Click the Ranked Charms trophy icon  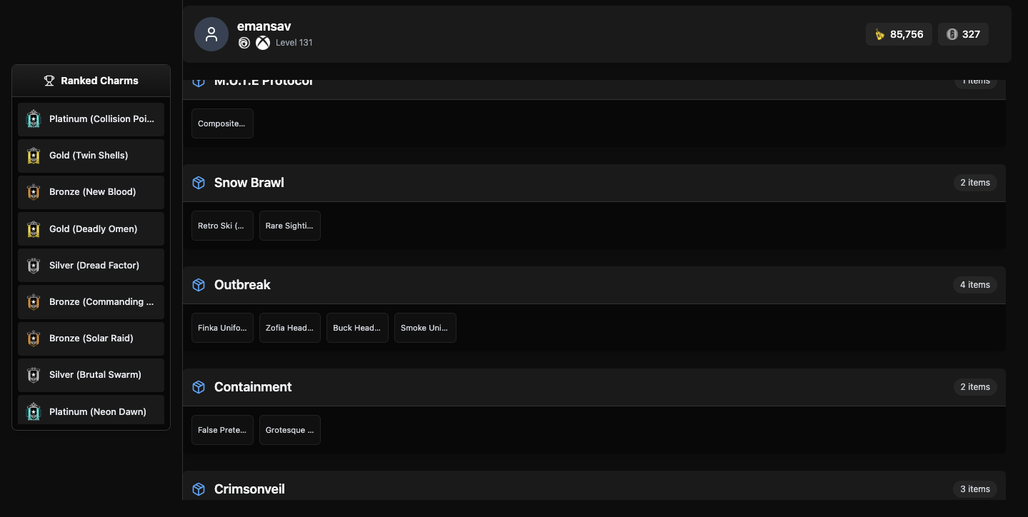pyautogui.click(x=49, y=81)
